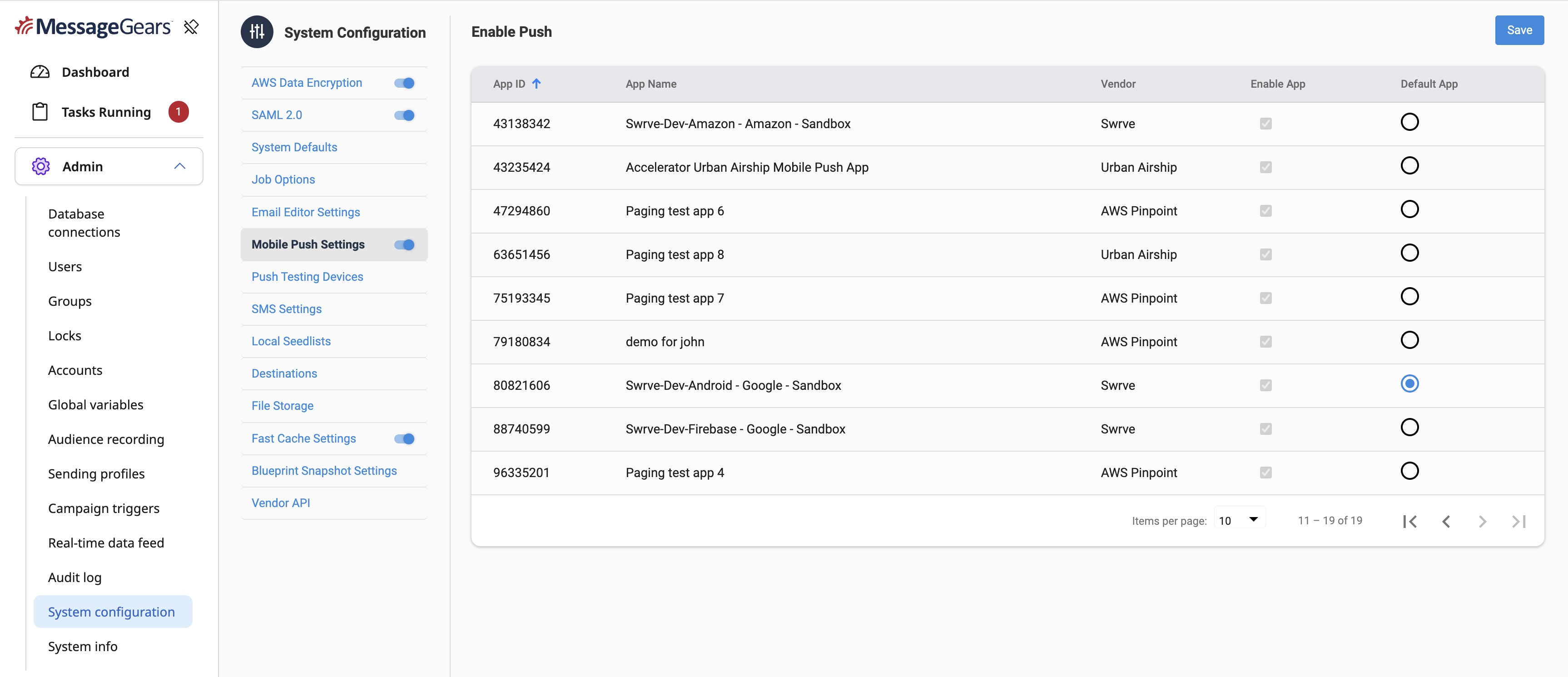Open Dashboard from the sidebar

click(95, 72)
